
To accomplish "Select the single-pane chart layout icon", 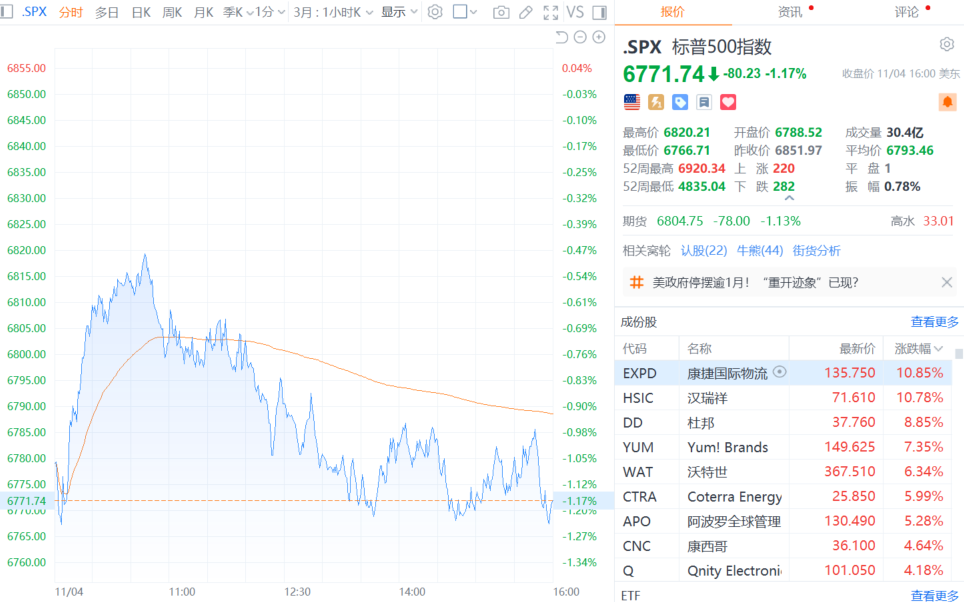I will (459, 12).
